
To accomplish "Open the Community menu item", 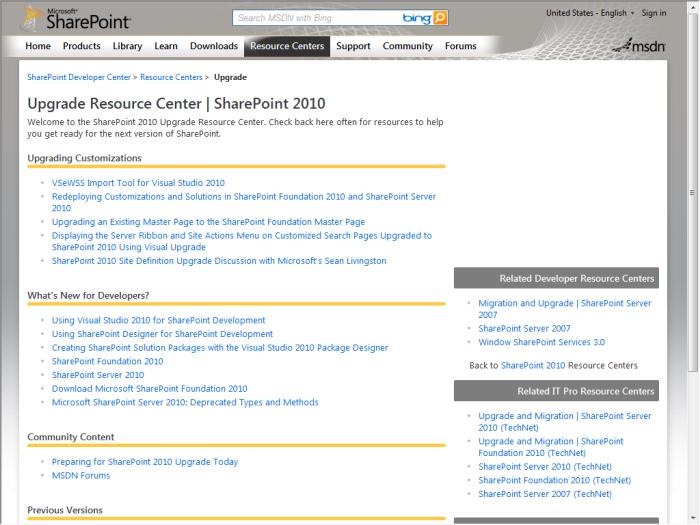I will pos(408,46).
